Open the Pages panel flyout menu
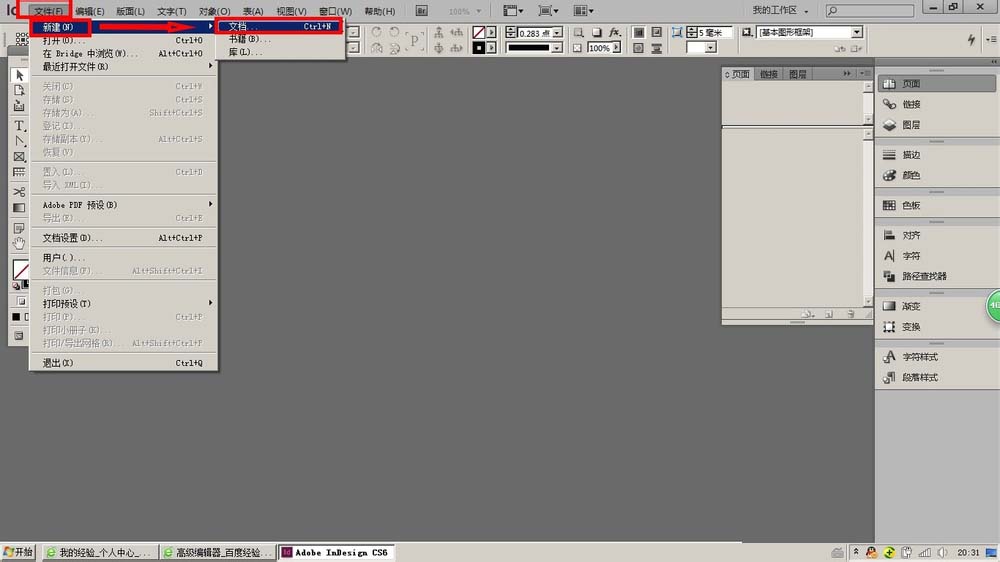1000x562 pixels. click(865, 74)
